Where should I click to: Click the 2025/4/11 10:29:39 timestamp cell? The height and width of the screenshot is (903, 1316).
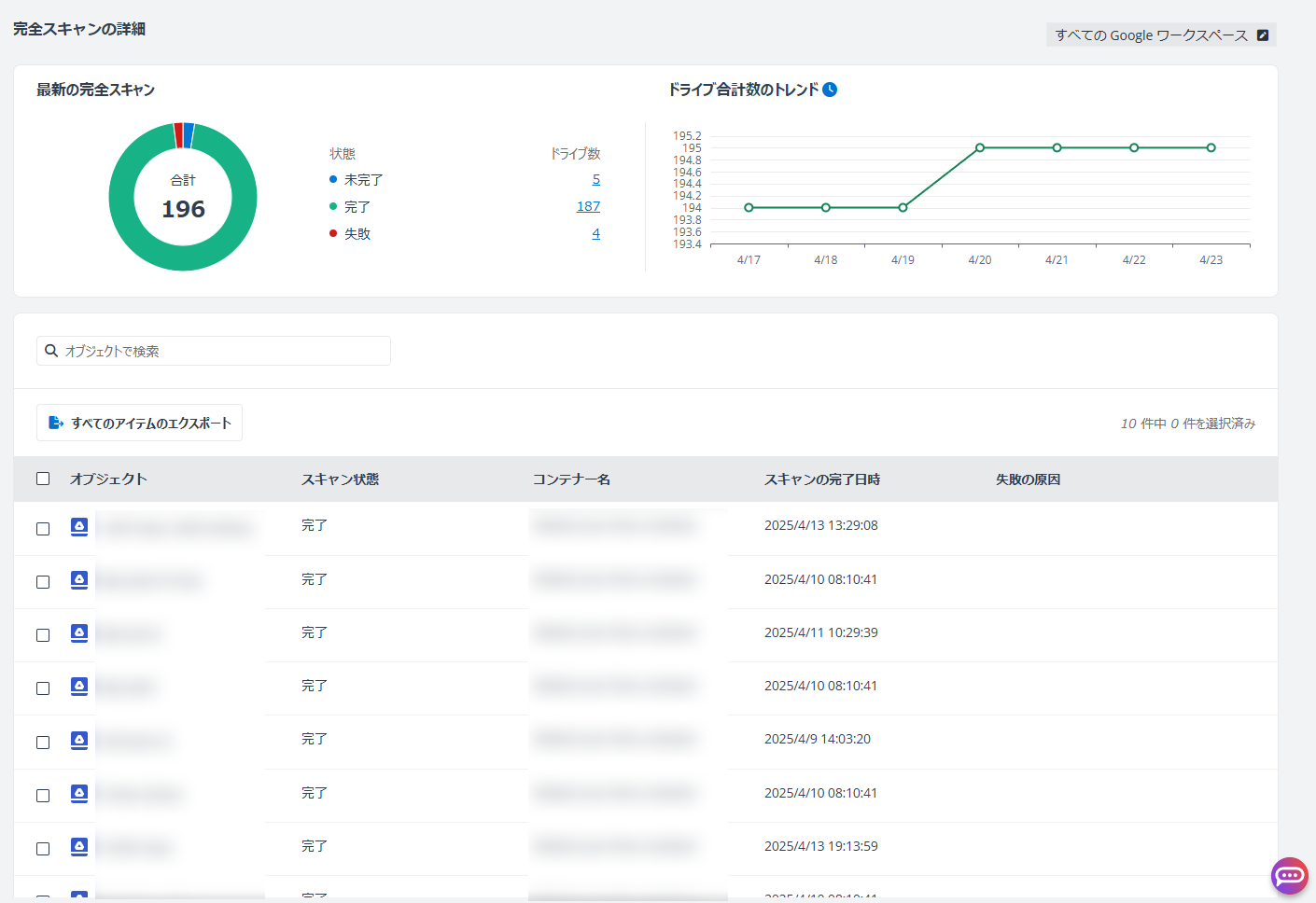coord(821,632)
